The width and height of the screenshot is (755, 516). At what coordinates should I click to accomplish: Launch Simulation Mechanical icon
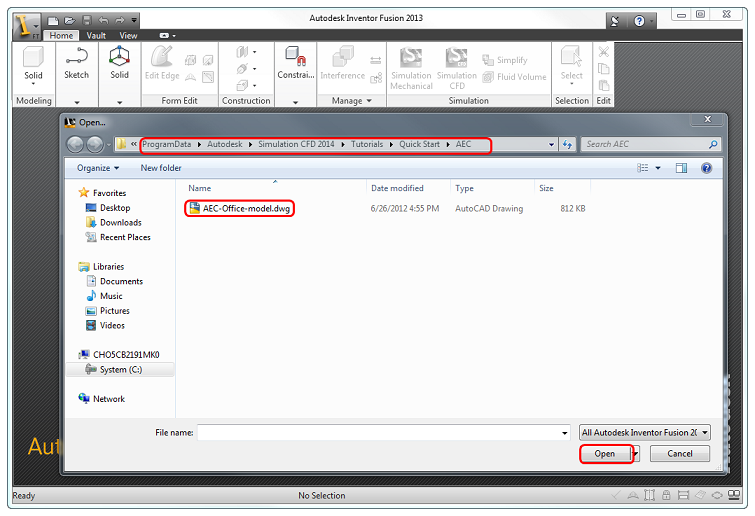pyautogui.click(x=411, y=58)
